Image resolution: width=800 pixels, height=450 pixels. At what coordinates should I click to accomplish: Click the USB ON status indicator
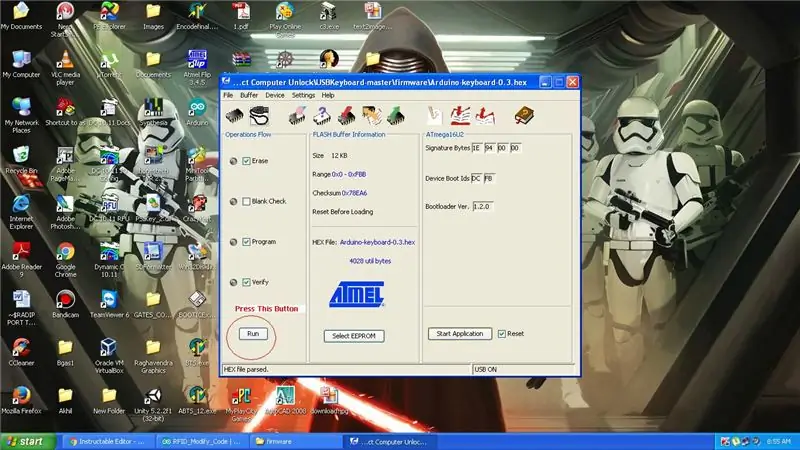486,369
